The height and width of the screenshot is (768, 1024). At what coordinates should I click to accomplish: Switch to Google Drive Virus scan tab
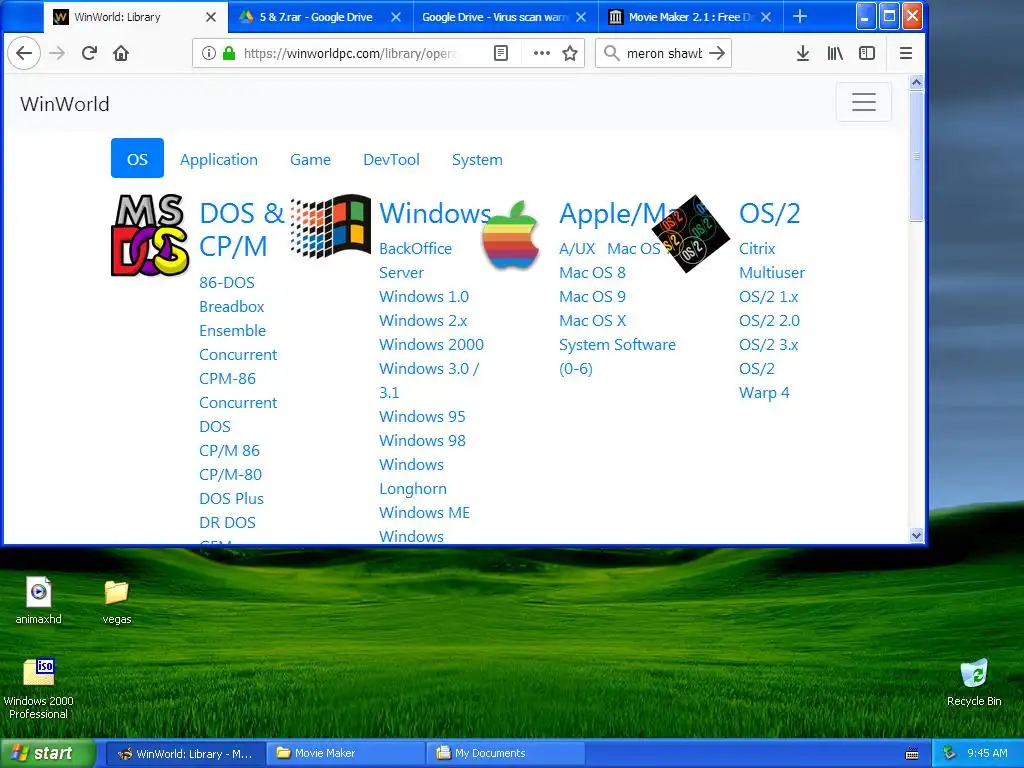496,17
